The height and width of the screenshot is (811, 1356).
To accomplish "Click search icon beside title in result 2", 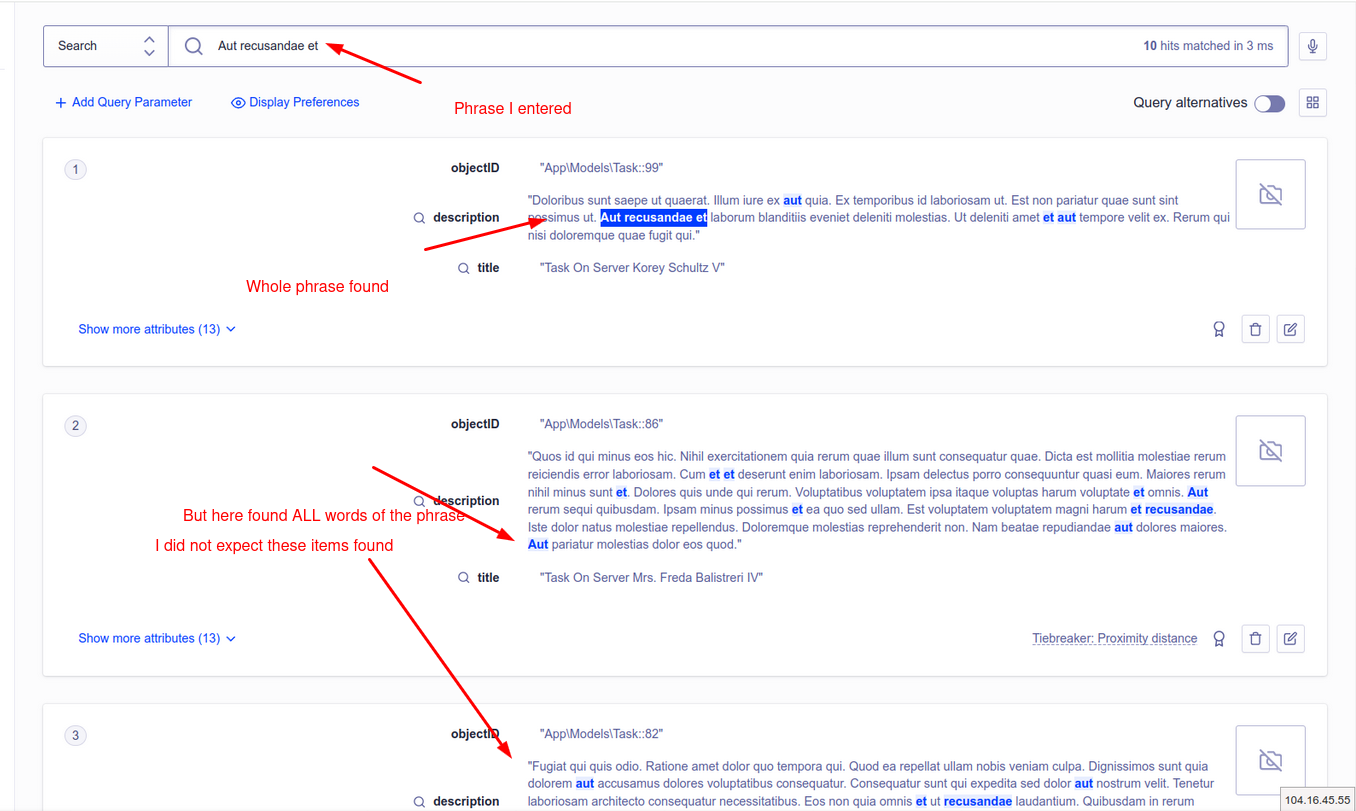I will [x=464, y=578].
